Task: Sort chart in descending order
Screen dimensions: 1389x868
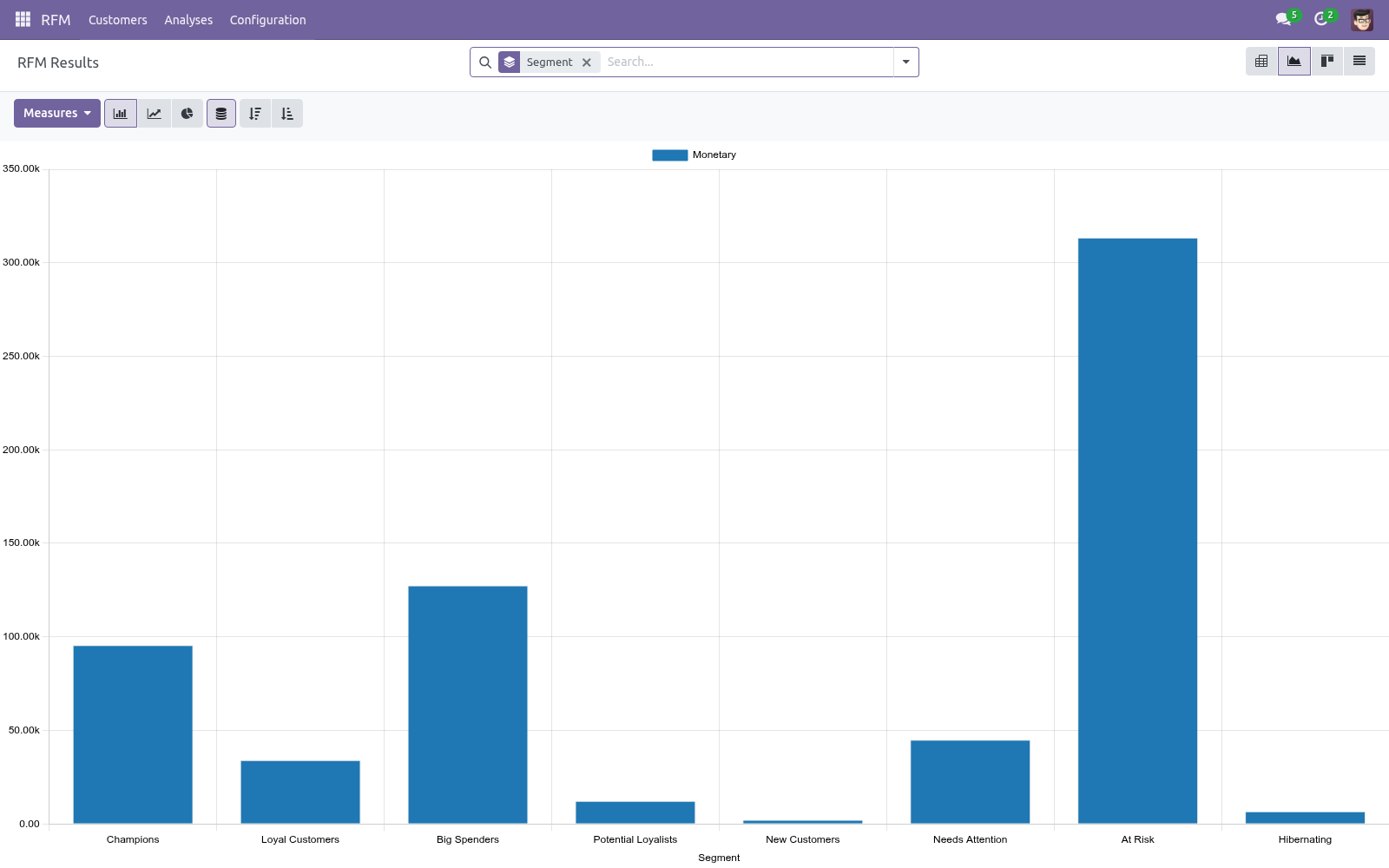Action: [255, 113]
